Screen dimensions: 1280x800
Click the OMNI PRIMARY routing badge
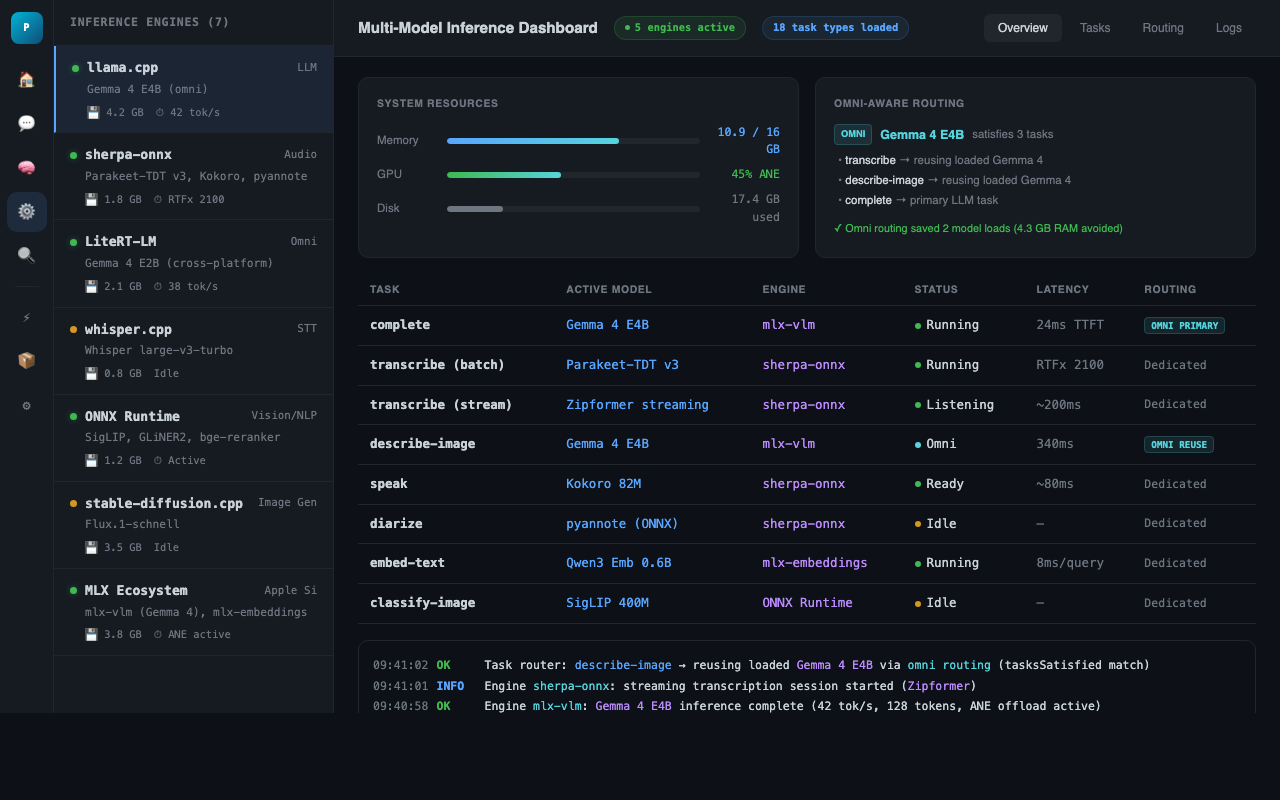coord(1184,325)
